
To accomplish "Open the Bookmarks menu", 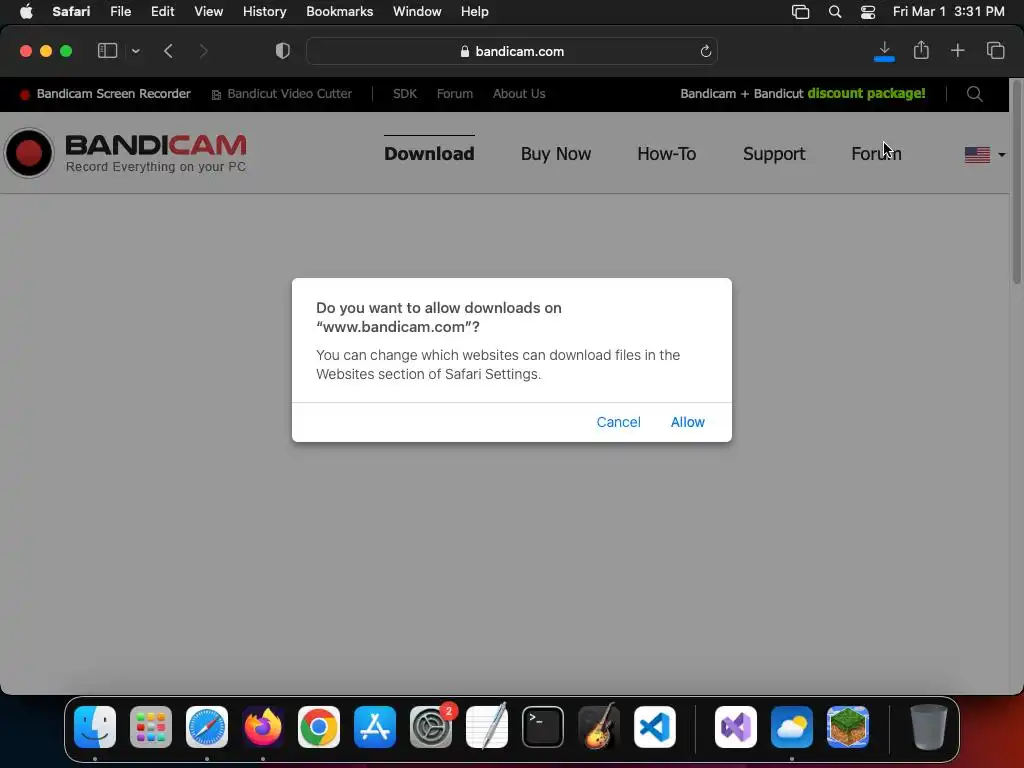I will (340, 12).
